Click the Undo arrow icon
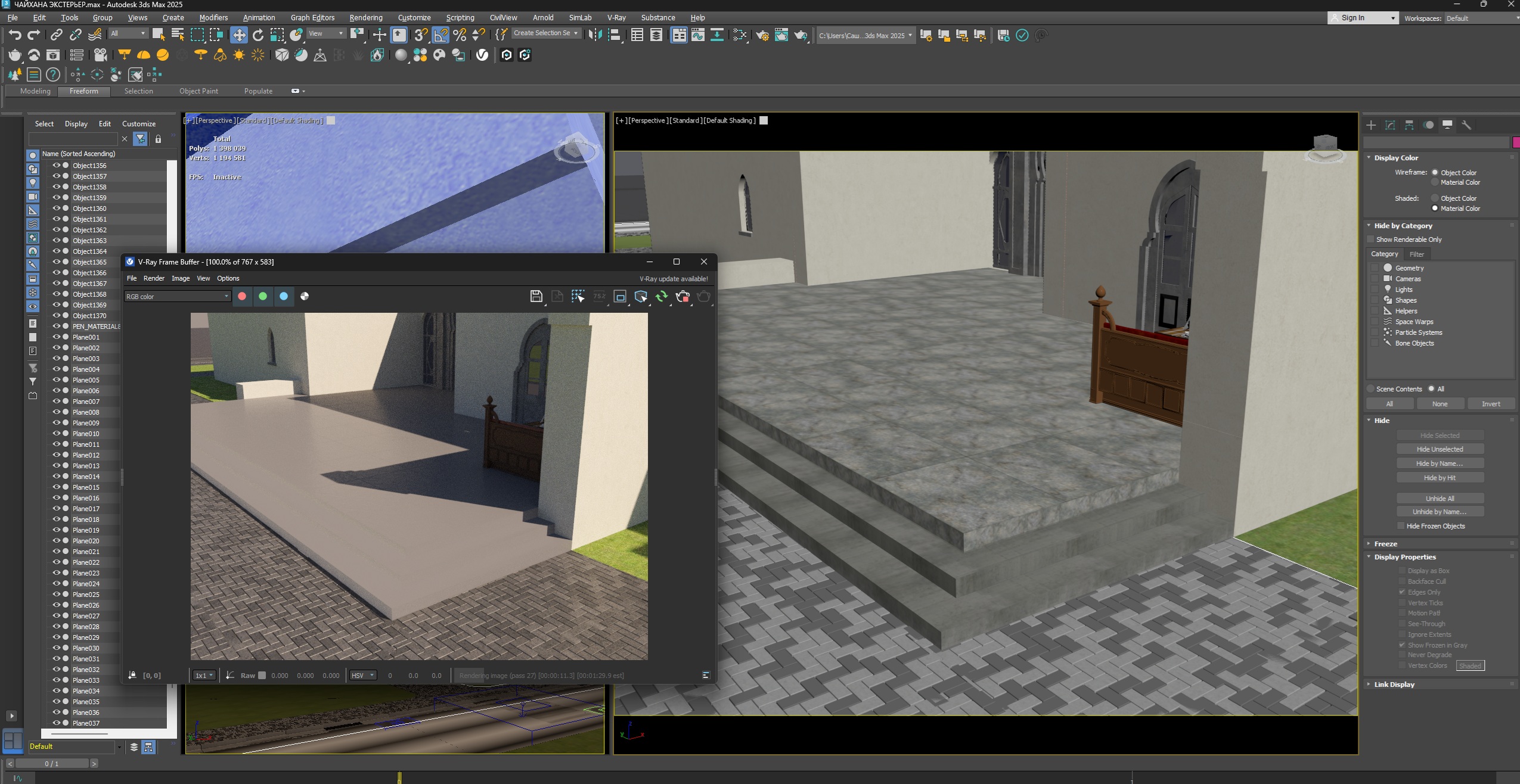The image size is (1520, 784). click(15, 35)
